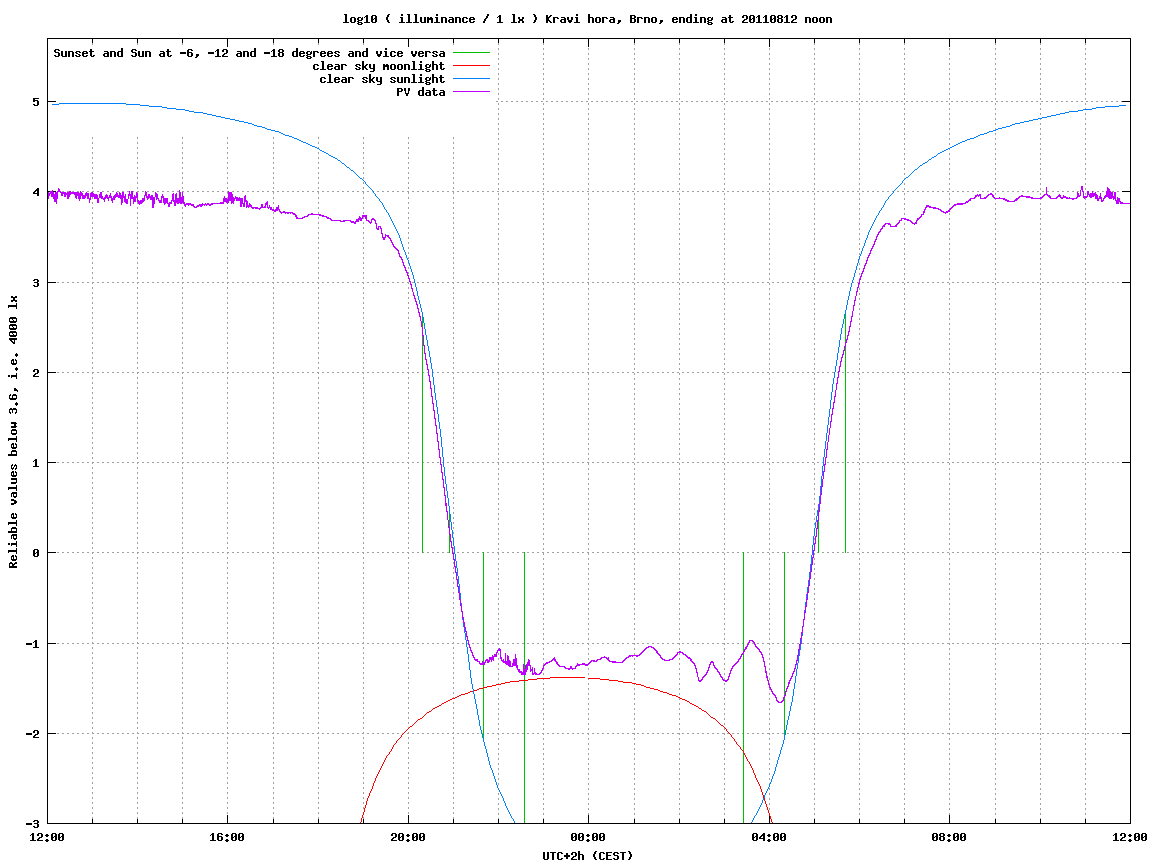Click the y-axis tick label -1
This screenshot has height=863, width=1151.
32,644
